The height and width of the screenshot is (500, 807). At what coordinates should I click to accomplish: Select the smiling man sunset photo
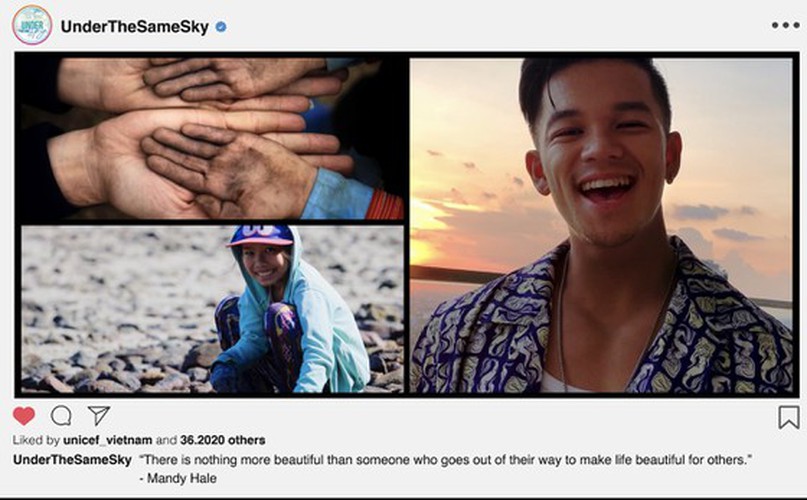601,226
